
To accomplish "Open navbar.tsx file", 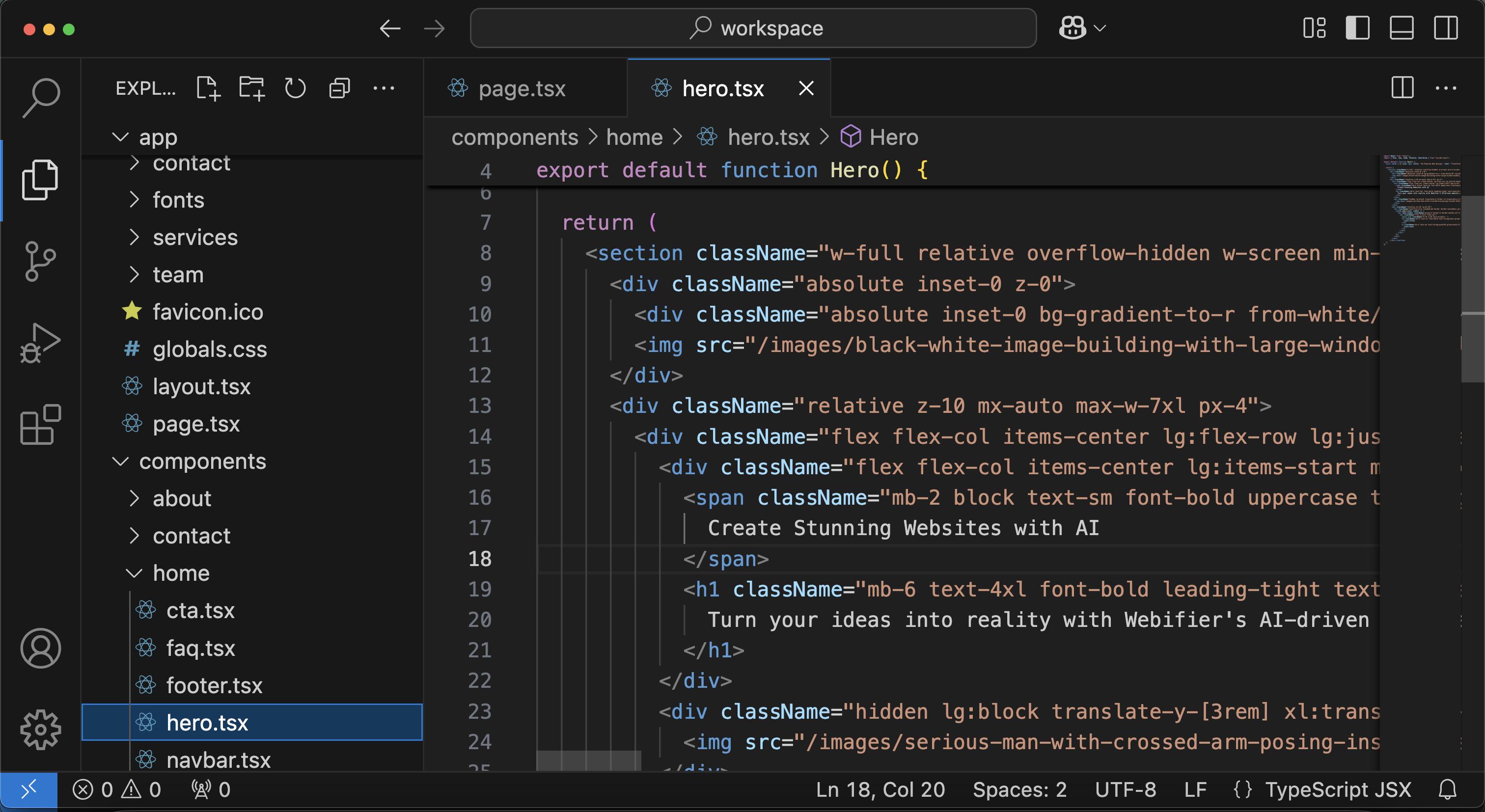I will pos(252,758).
